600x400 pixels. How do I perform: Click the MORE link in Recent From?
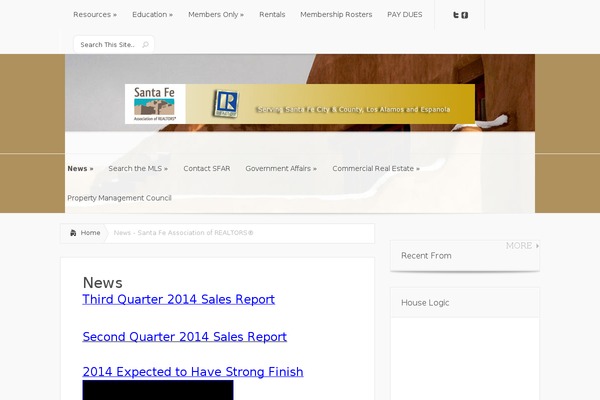point(522,246)
